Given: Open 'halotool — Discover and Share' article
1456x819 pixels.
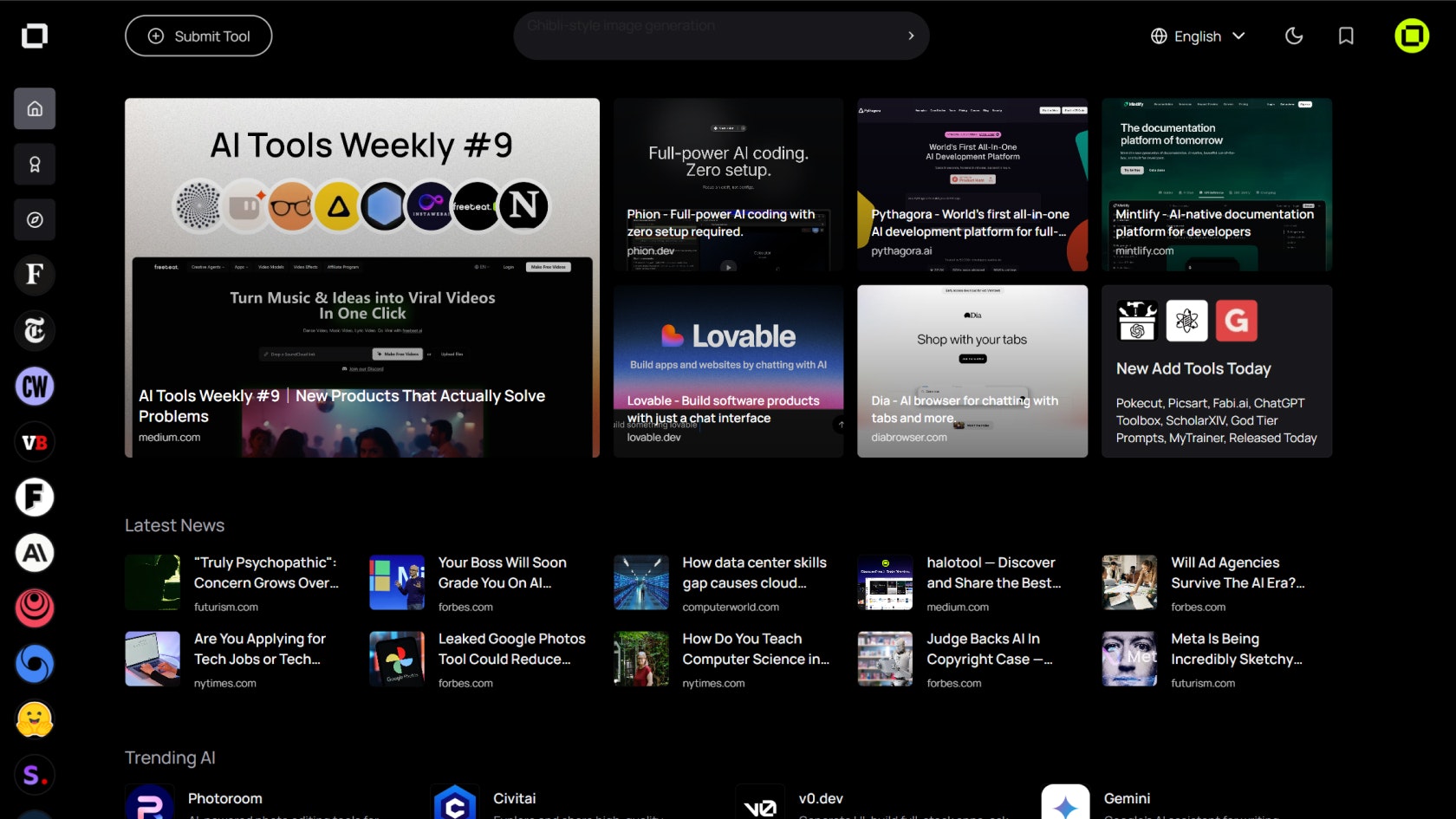Looking at the screenshot, I should [x=967, y=582].
